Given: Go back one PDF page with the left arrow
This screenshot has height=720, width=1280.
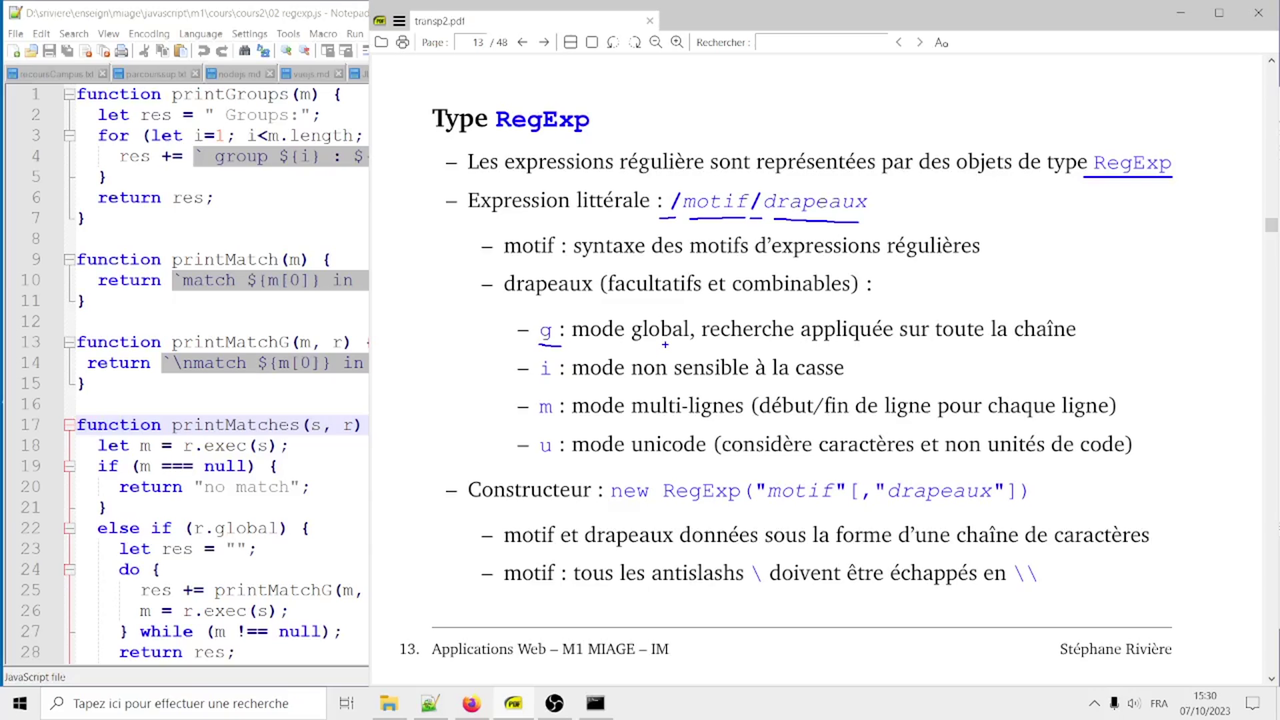Looking at the screenshot, I should tap(522, 42).
